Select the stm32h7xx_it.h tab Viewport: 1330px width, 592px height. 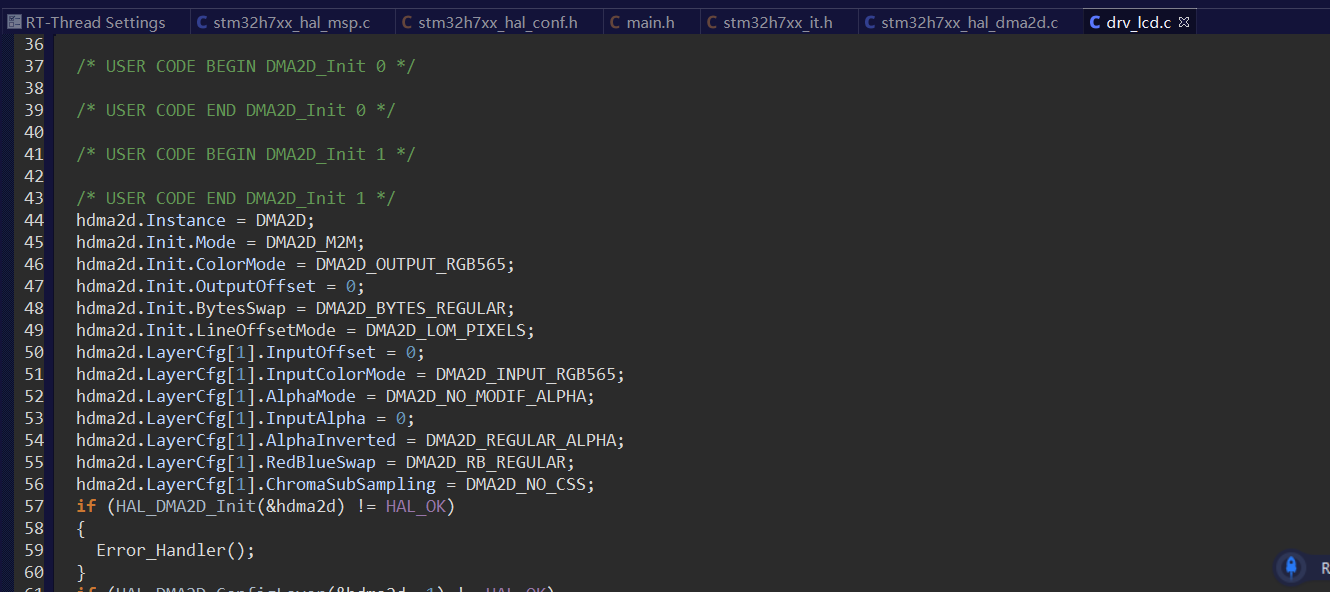[x=778, y=22]
